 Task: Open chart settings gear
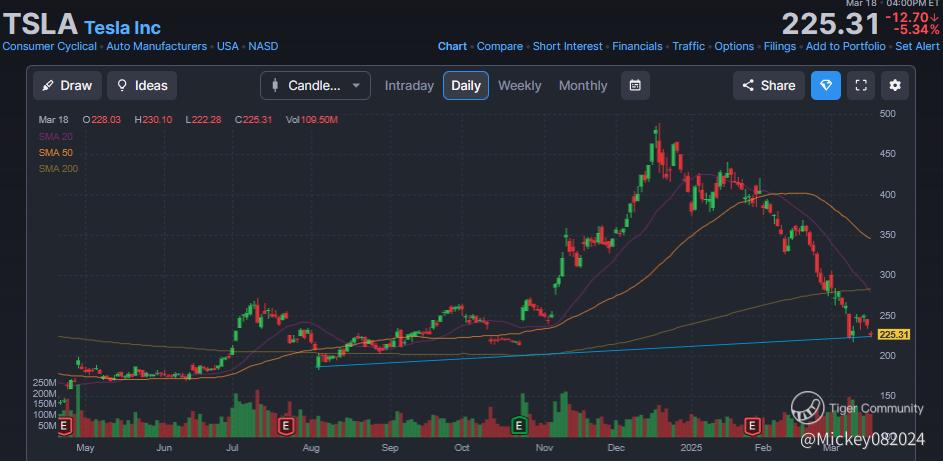(895, 86)
